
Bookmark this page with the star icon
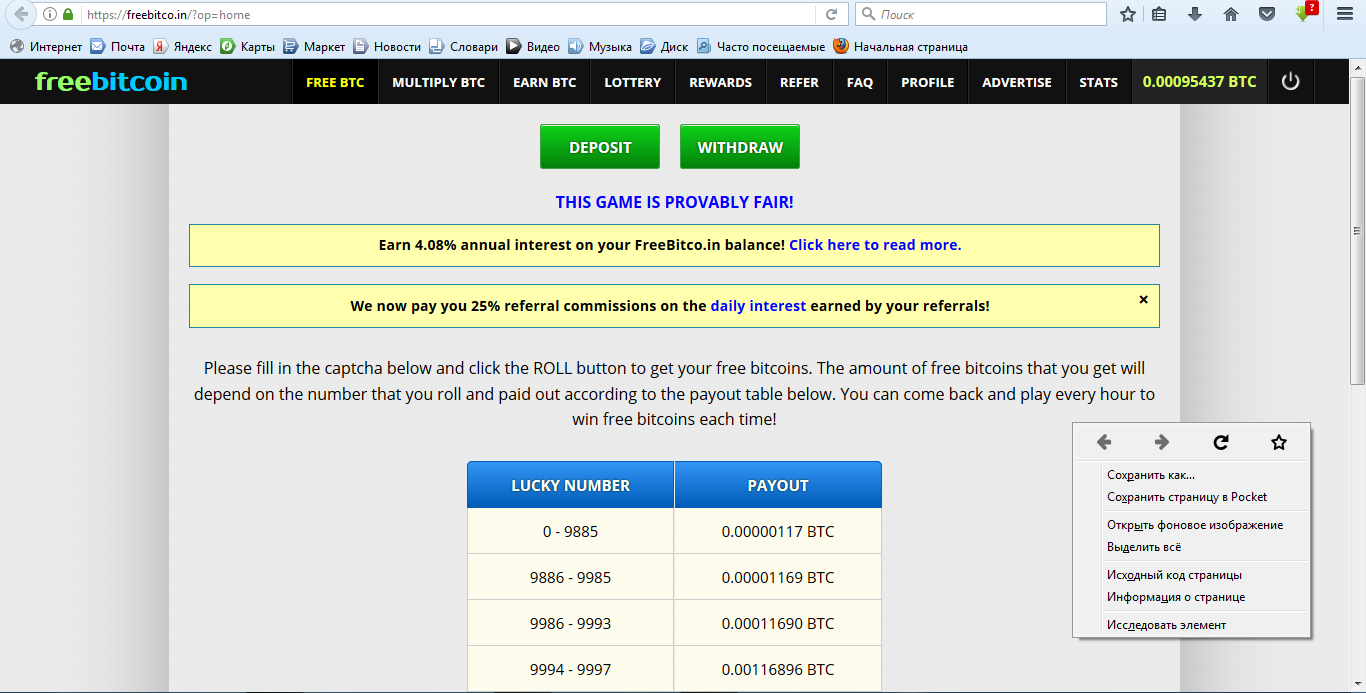(1128, 15)
